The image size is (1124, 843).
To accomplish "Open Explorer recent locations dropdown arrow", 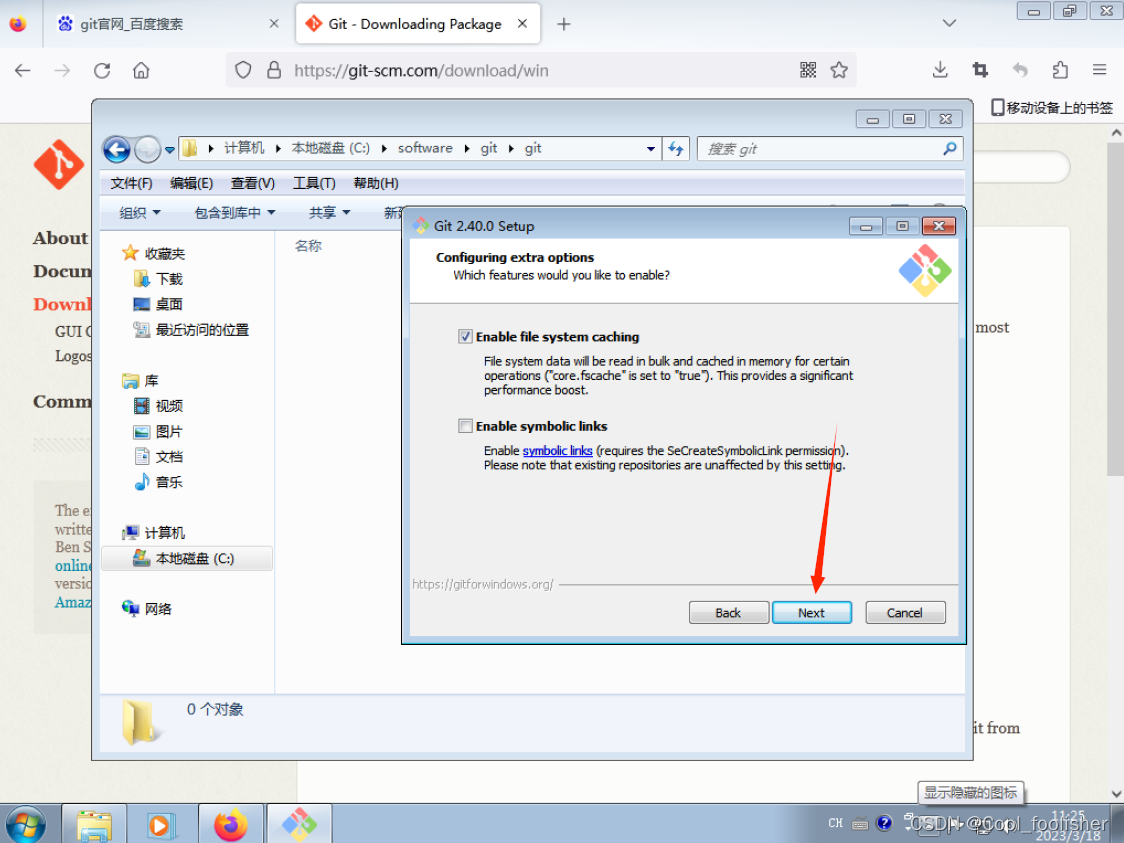I will (x=170, y=150).
